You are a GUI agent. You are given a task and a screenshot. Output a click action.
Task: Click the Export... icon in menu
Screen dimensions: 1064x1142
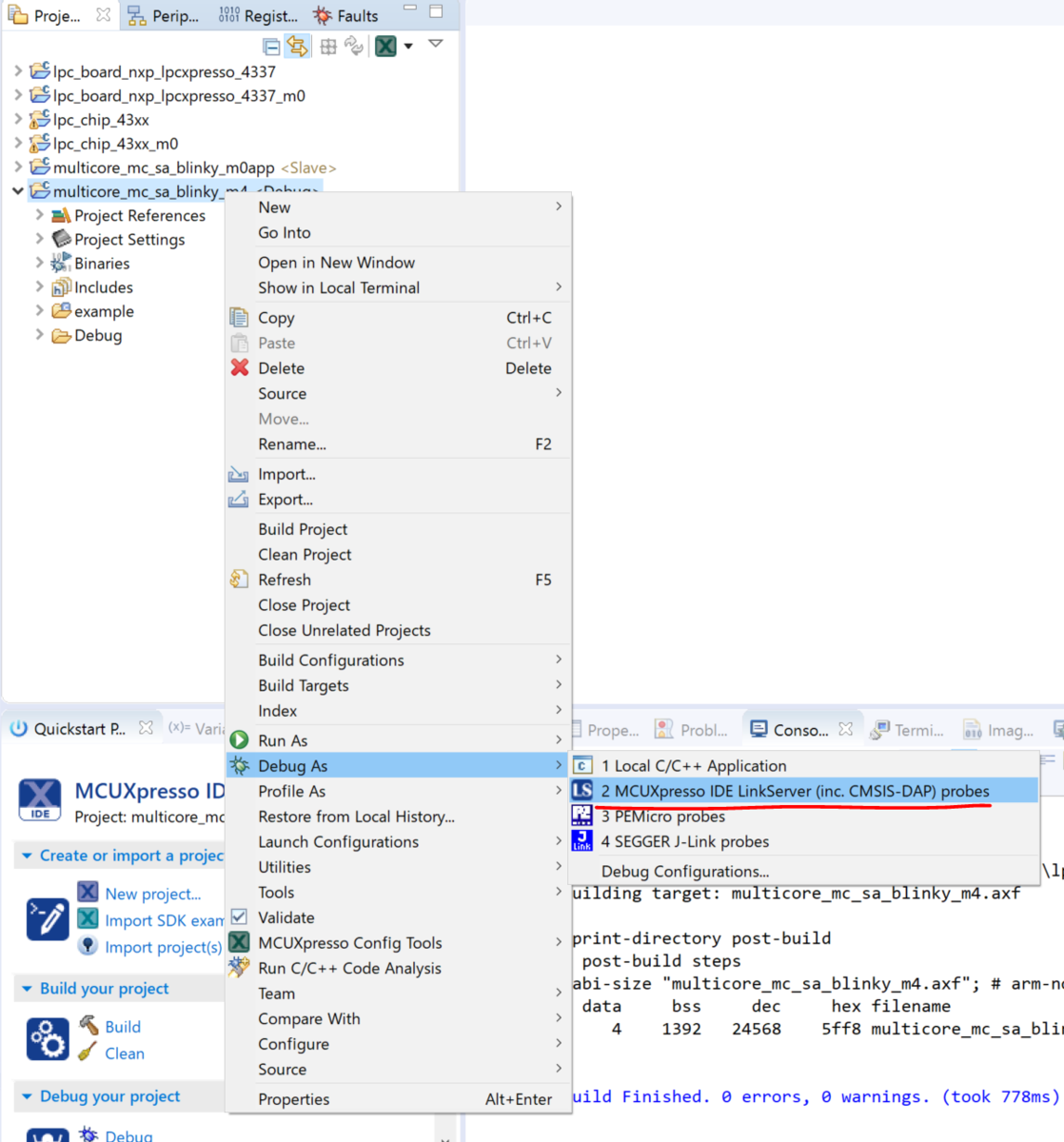238,500
